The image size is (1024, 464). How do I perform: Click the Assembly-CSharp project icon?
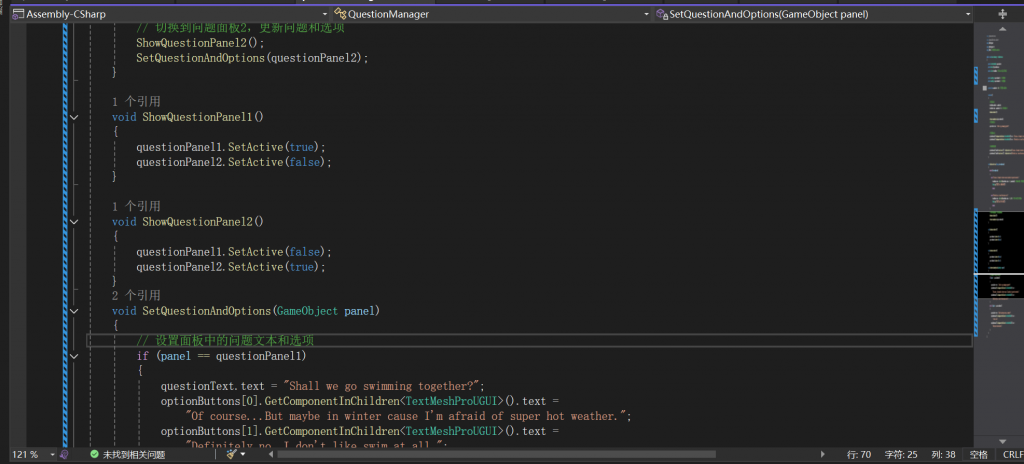[18, 14]
